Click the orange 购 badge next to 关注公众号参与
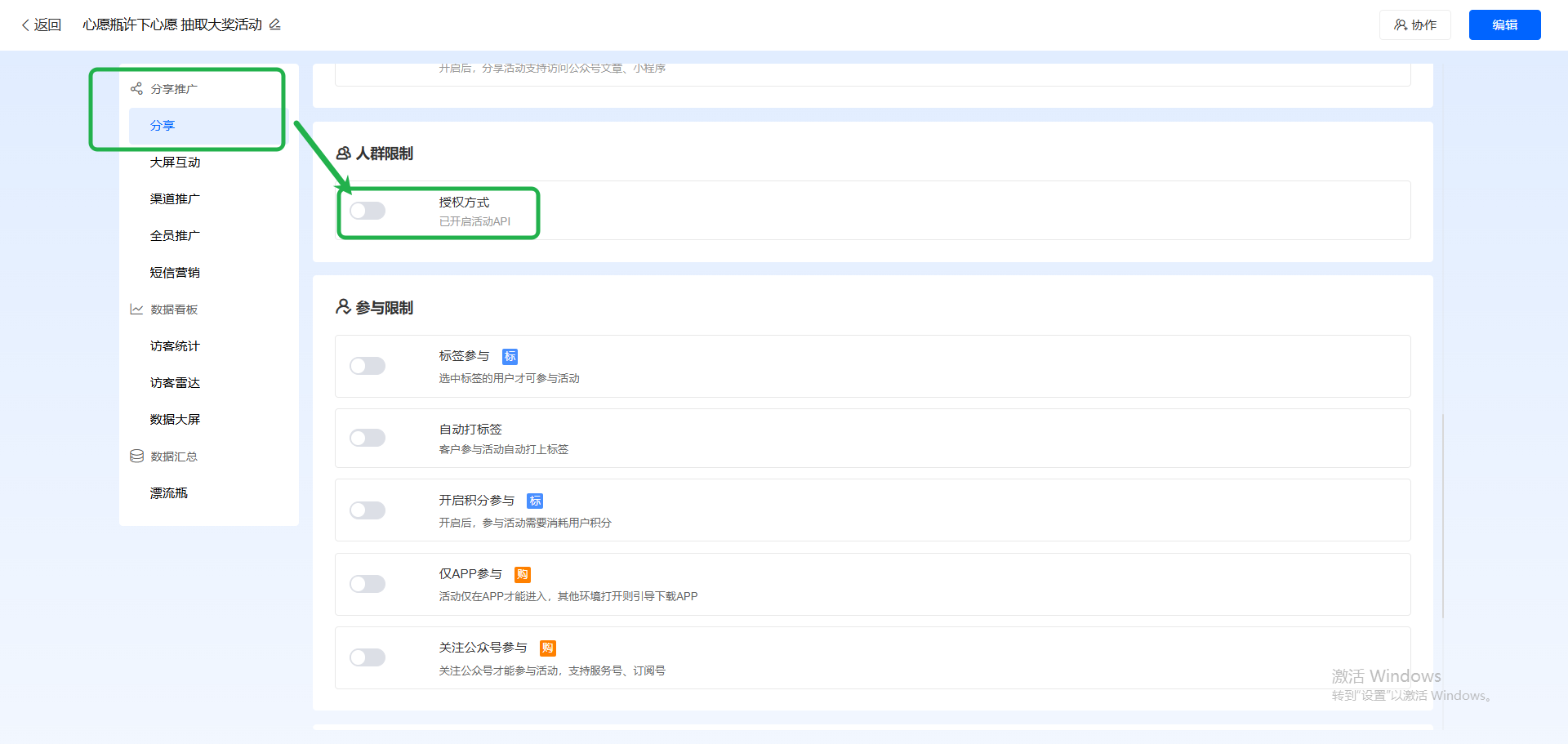The height and width of the screenshot is (744, 1568). (x=548, y=648)
